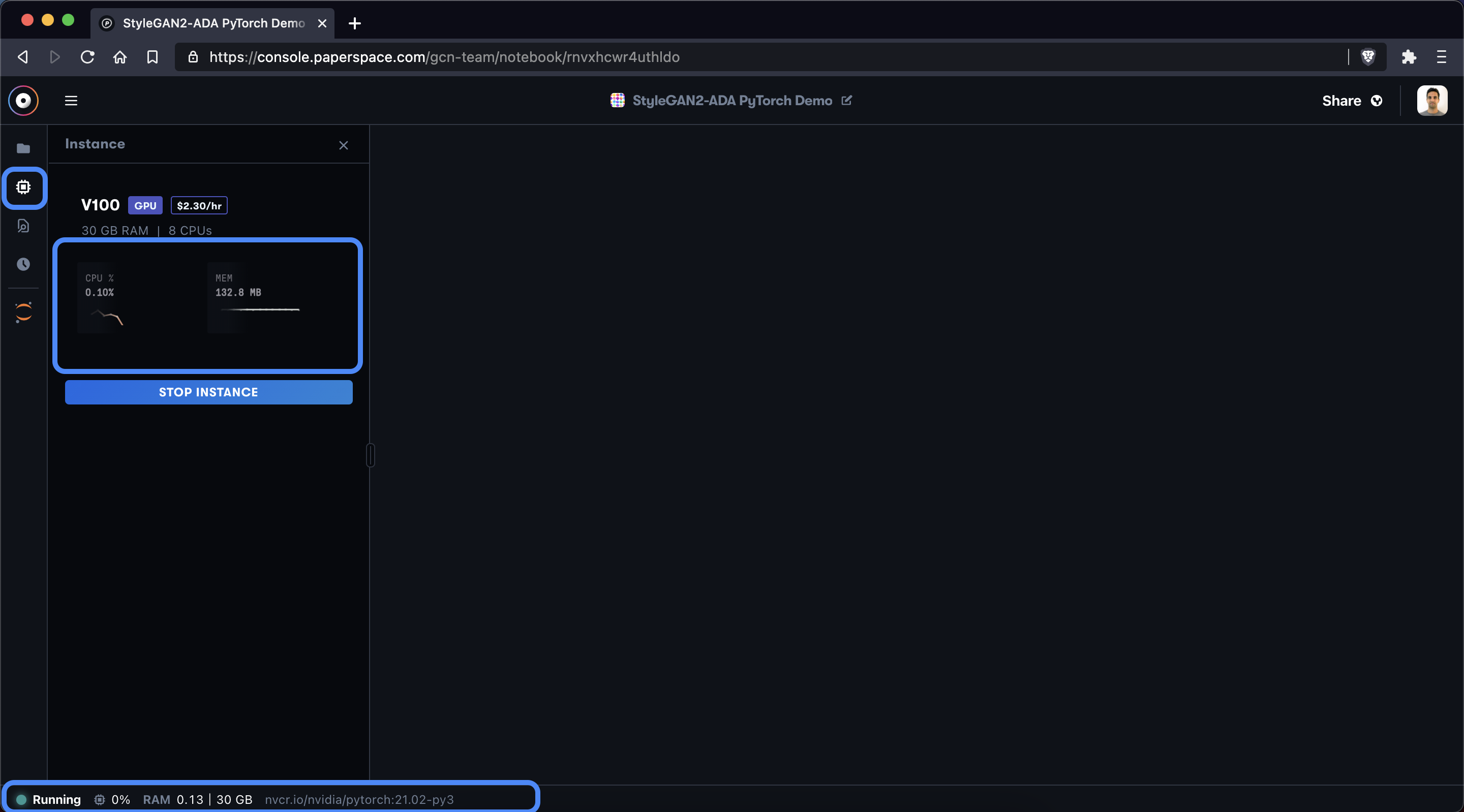Open a new browser tab
Image resolution: width=1464 pixels, height=812 pixels.
point(354,23)
